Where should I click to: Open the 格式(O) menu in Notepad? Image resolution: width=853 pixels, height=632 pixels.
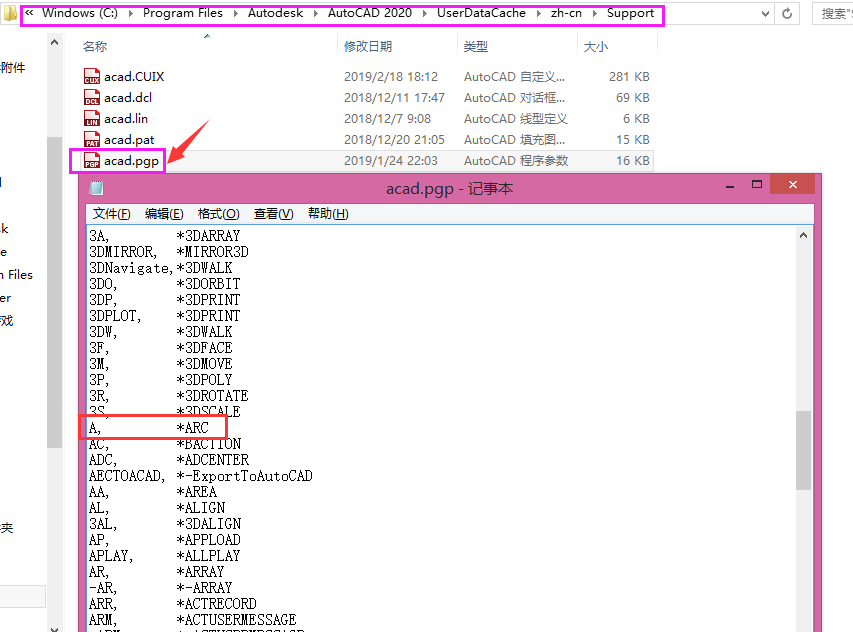point(219,214)
